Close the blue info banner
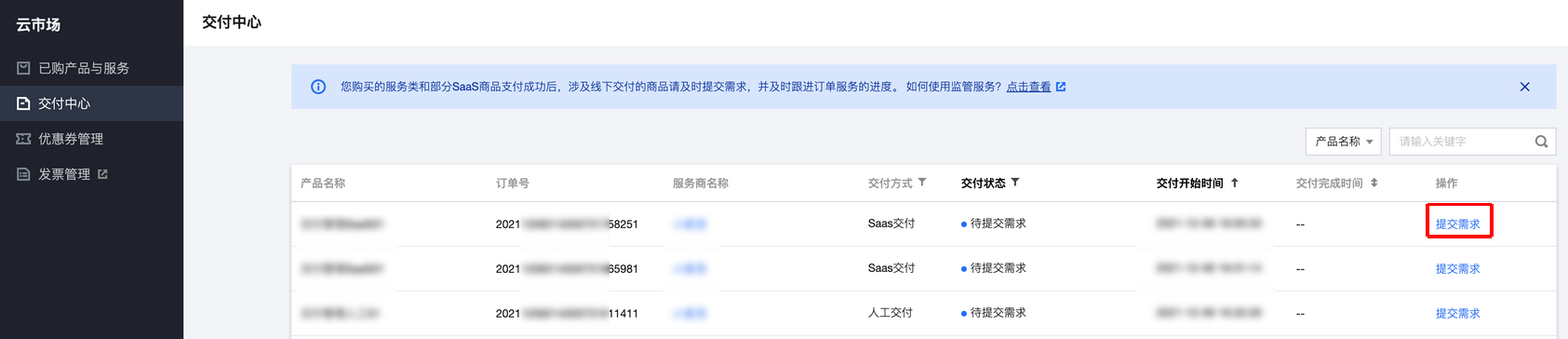The image size is (1568, 339). click(1524, 87)
